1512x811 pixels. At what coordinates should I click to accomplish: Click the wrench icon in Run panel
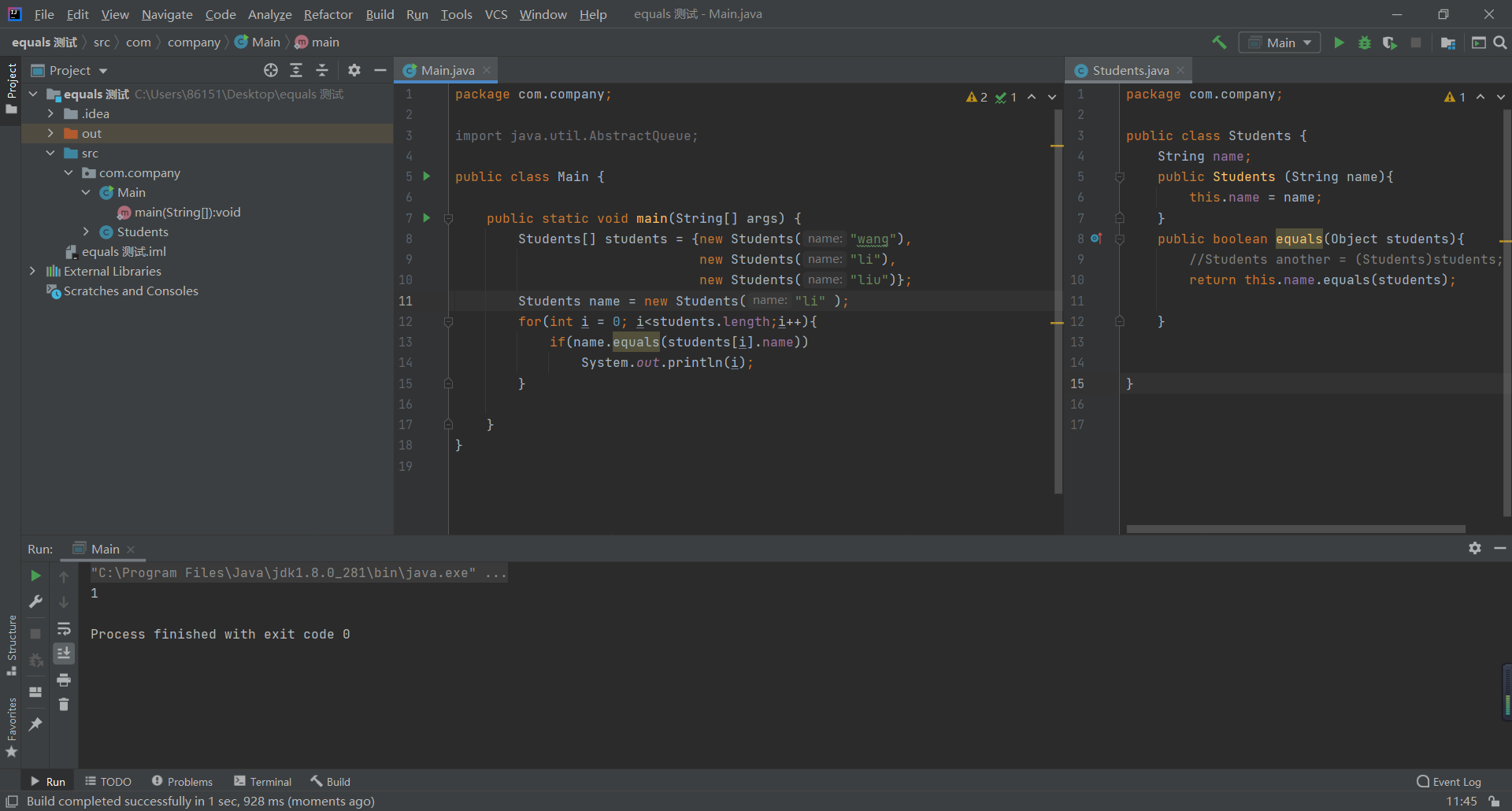[x=35, y=602]
